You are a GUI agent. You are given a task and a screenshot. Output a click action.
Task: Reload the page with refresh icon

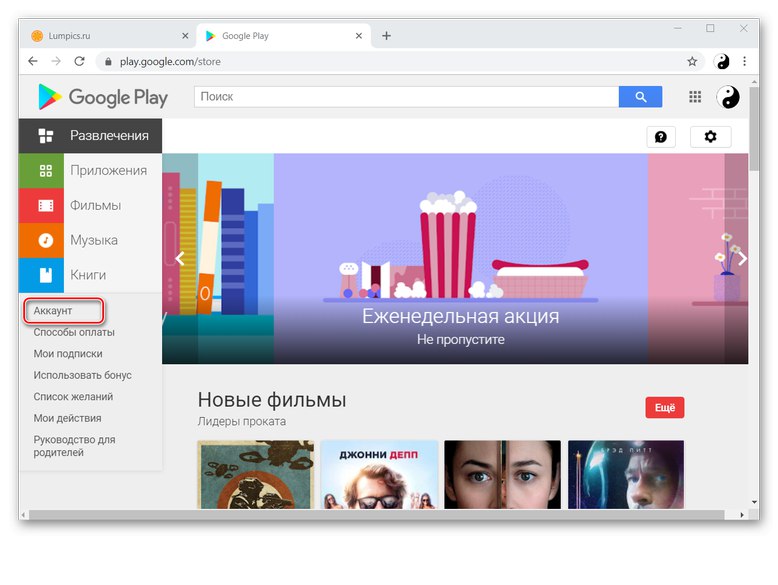tap(79, 62)
